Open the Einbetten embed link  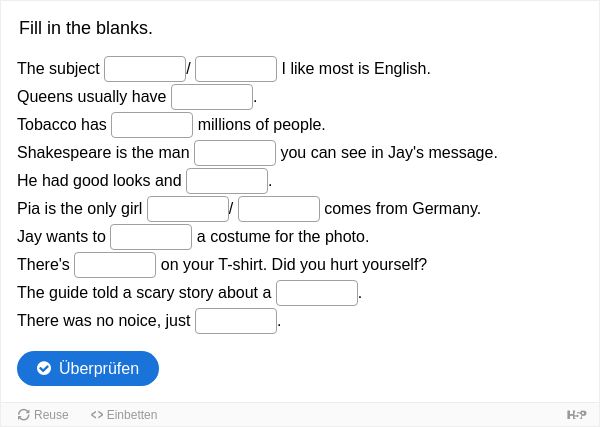[124, 415]
